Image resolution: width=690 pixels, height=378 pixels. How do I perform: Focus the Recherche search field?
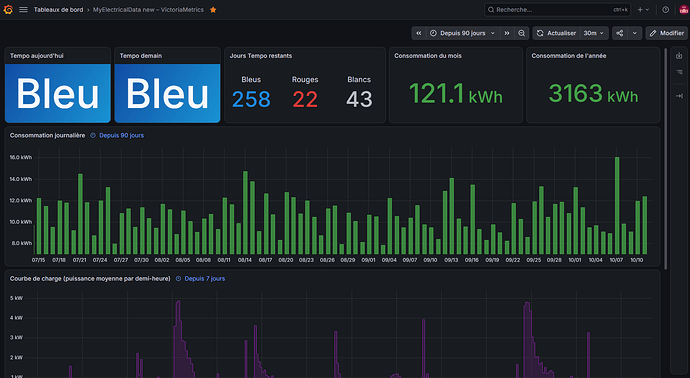558,10
